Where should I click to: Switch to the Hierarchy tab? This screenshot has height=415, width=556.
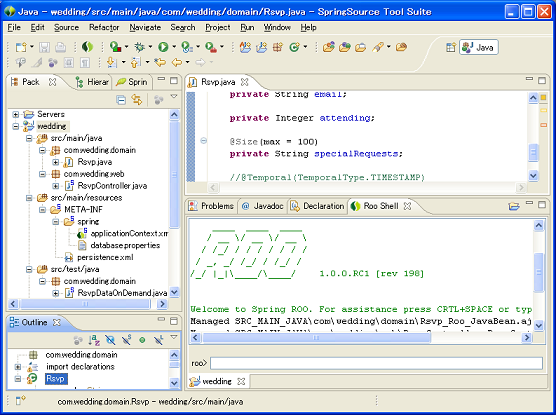pyautogui.click(x=92, y=82)
